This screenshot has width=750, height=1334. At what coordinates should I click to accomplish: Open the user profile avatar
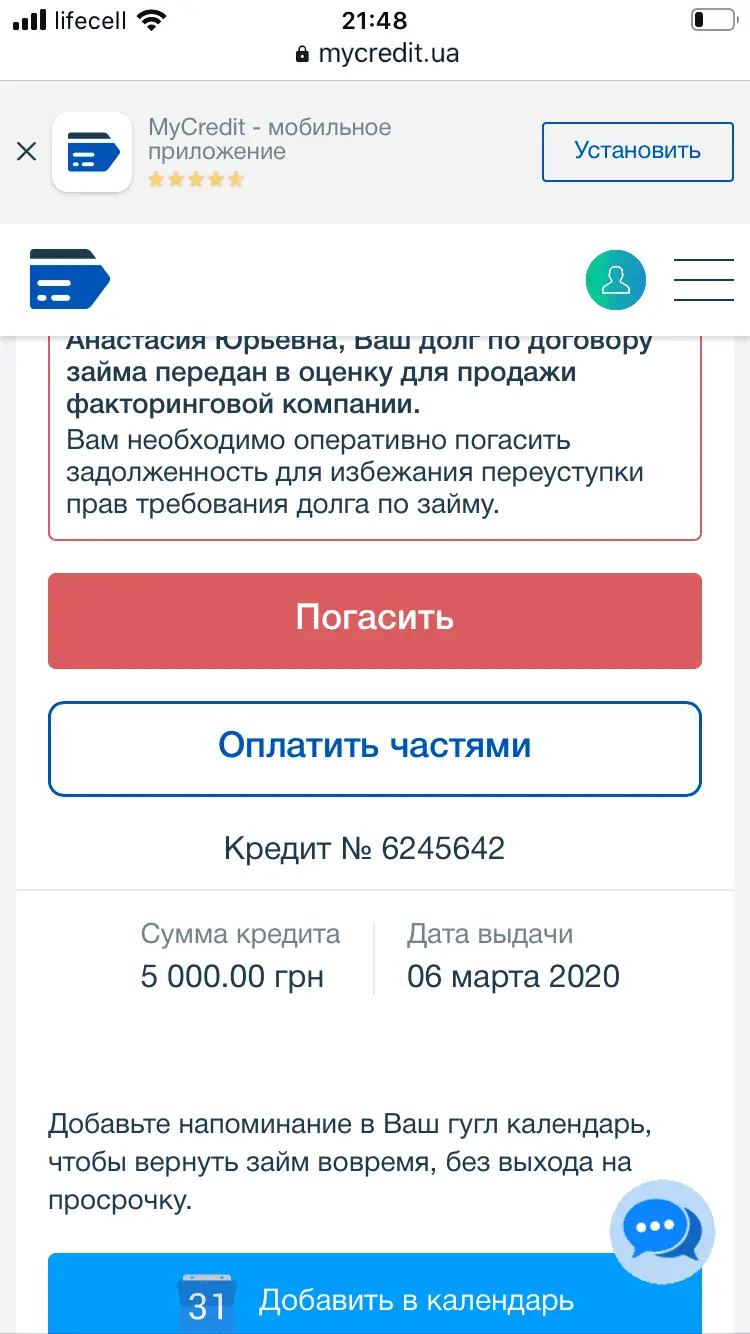click(x=616, y=280)
